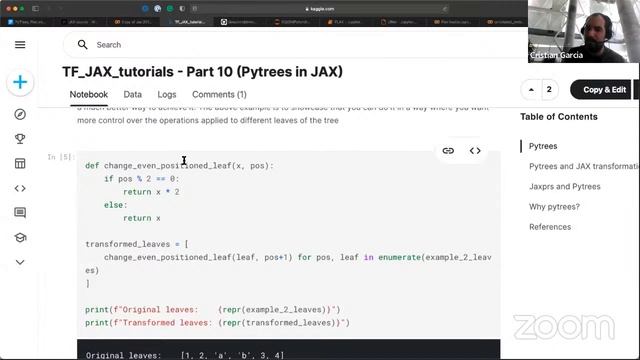Open the Discussions chat icon in the sidebar
This screenshot has height=360, width=640.
(x=20, y=213)
